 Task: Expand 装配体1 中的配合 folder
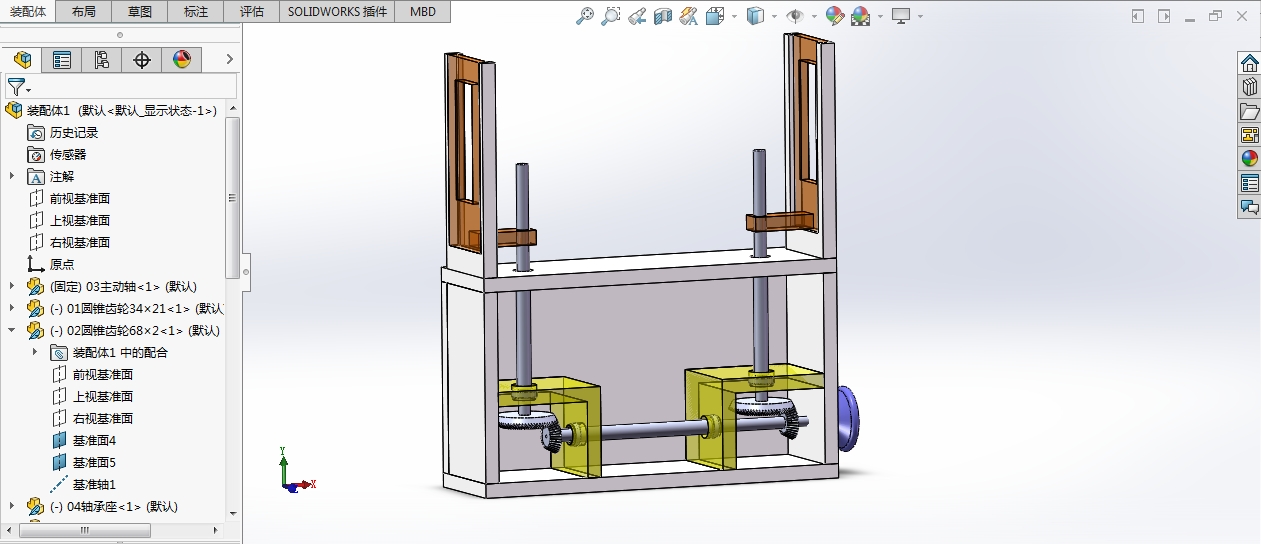pyautogui.click(x=35, y=352)
